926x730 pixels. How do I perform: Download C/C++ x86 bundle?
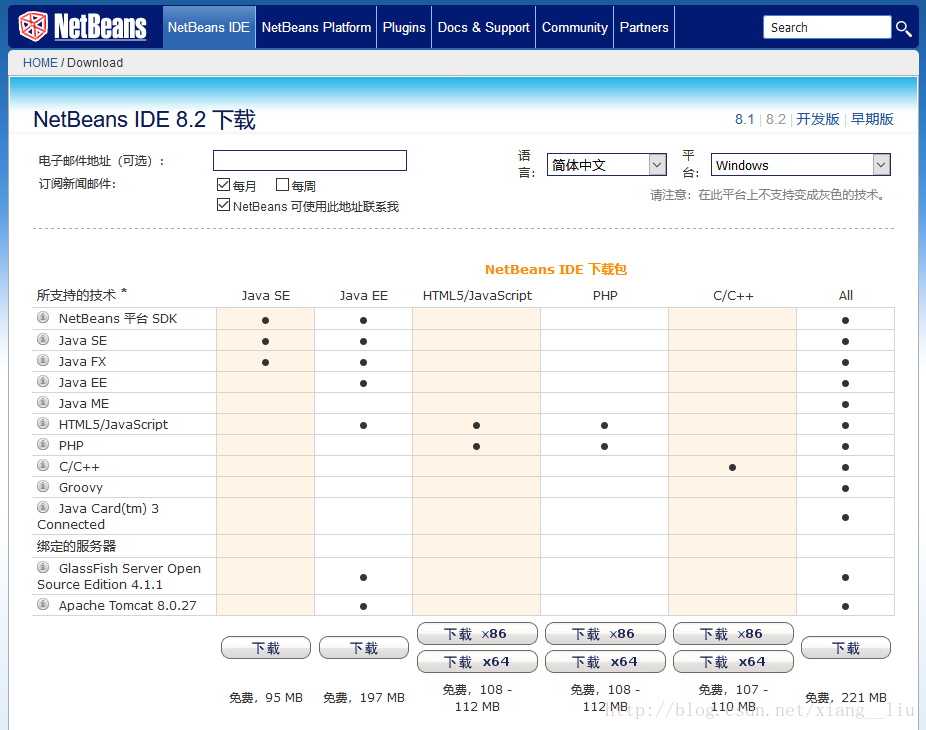click(733, 634)
